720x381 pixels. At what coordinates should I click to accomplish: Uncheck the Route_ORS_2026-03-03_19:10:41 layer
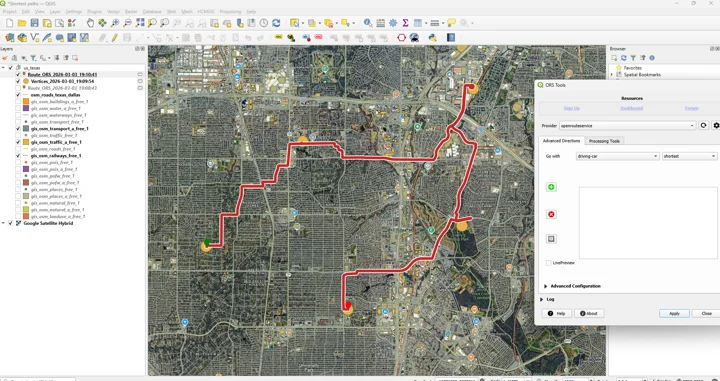pos(18,74)
